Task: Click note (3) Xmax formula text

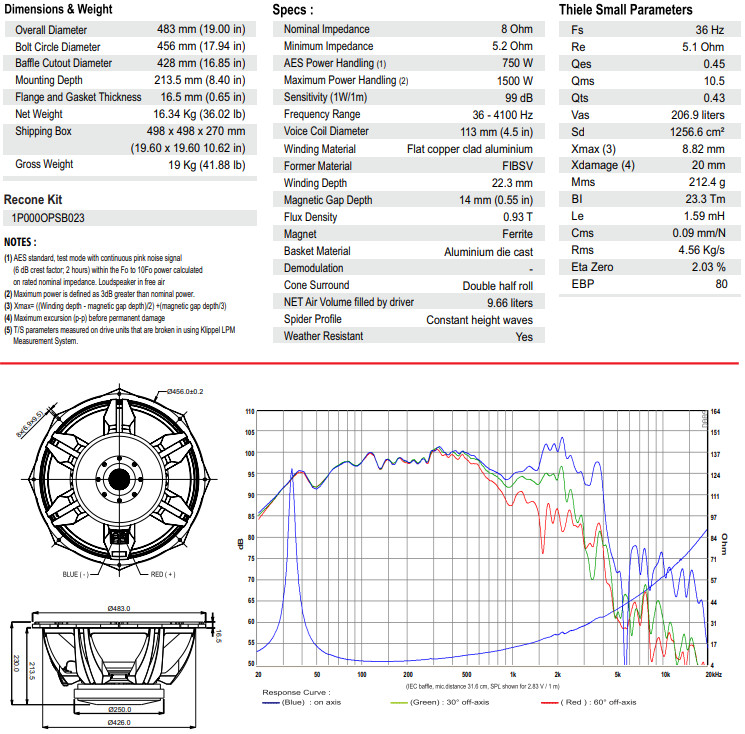Action: pyautogui.click(x=115, y=306)
